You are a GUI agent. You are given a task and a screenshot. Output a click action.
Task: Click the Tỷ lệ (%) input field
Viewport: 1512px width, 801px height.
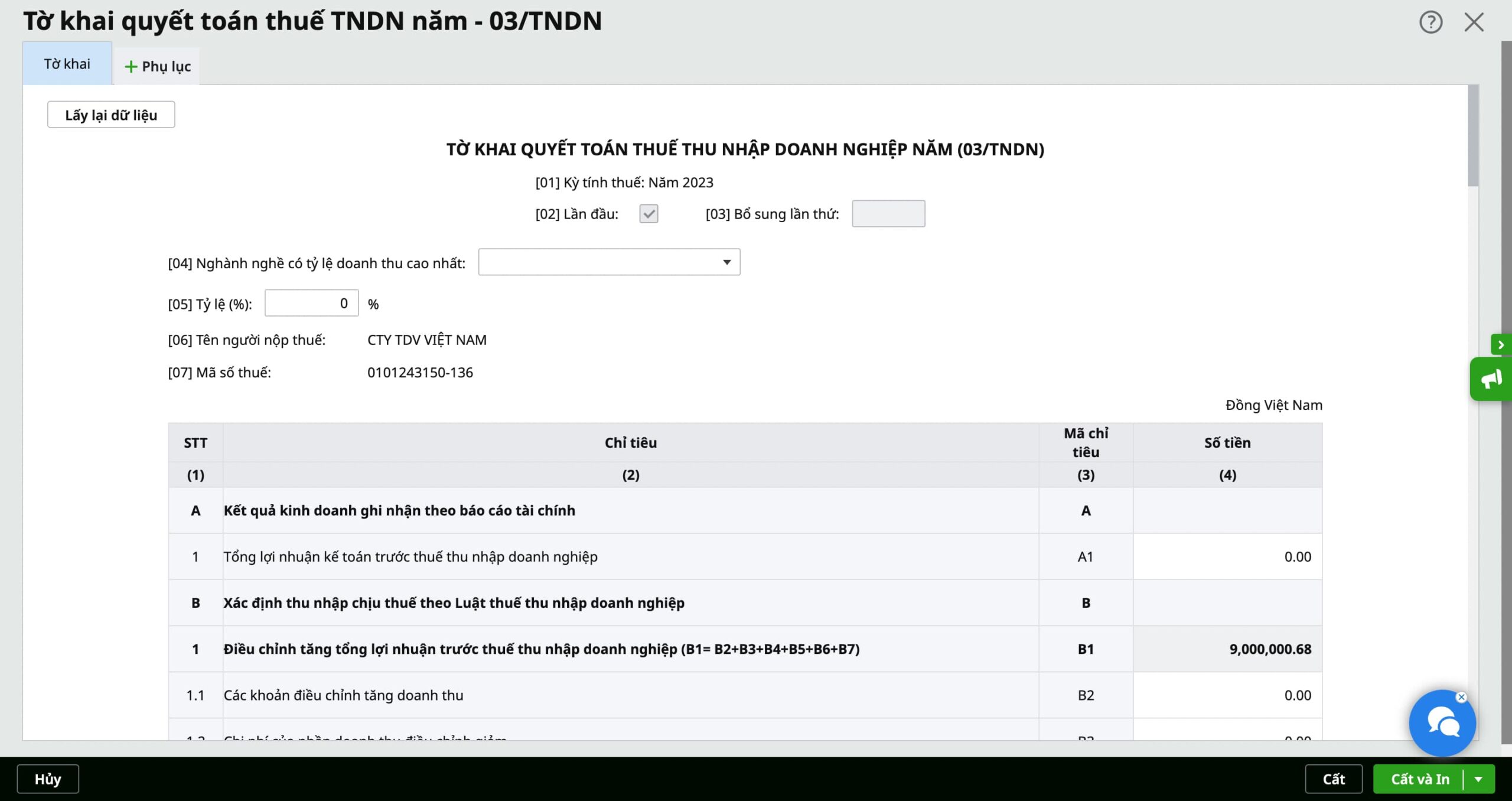tap(311, 304)
